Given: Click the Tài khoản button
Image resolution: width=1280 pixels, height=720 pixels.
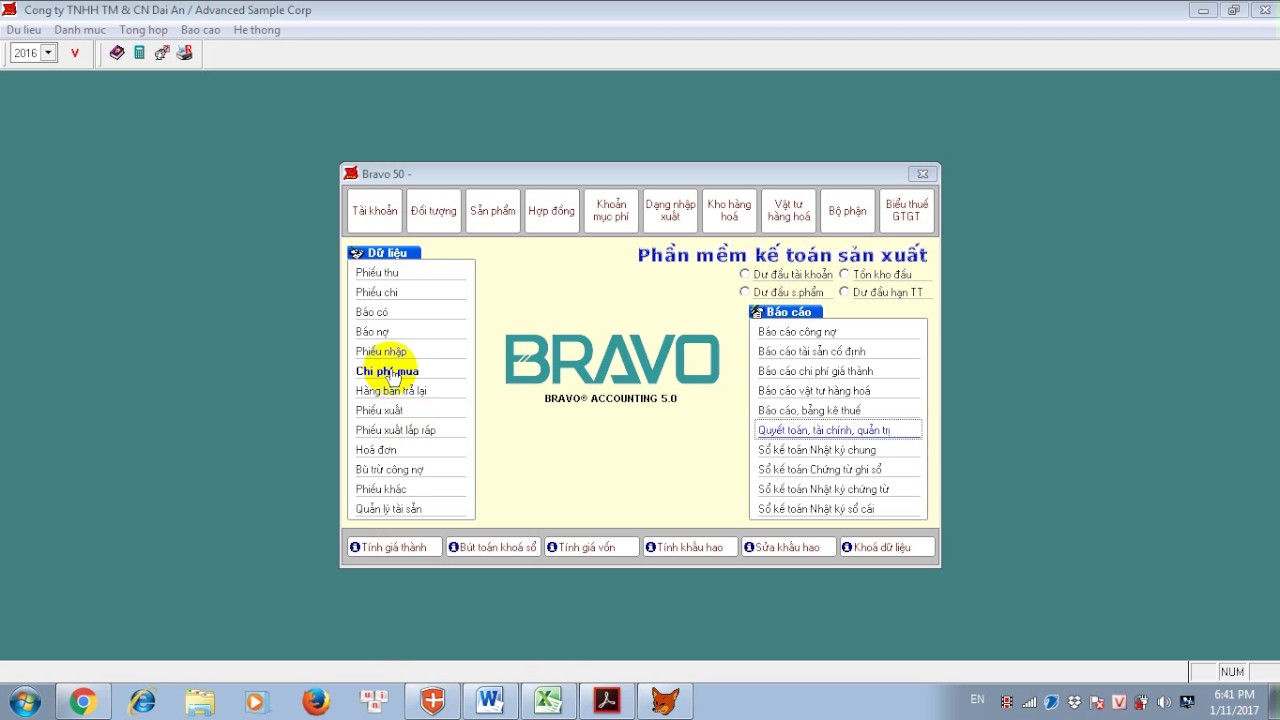Looking at the screenshot, I should coord(375,211).
